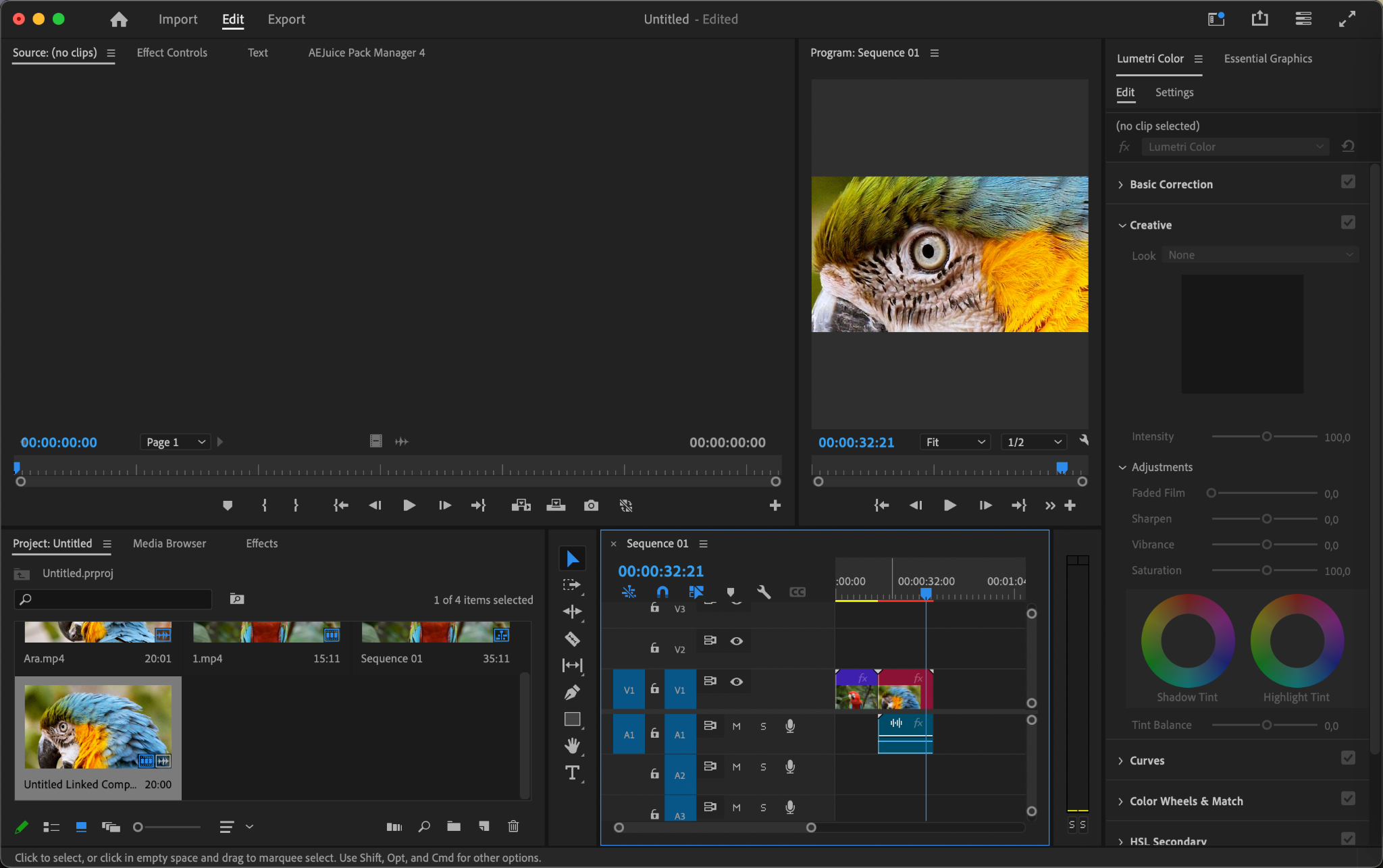
Task: Click the Vibrance slider handle
Action: [1267, 545]
